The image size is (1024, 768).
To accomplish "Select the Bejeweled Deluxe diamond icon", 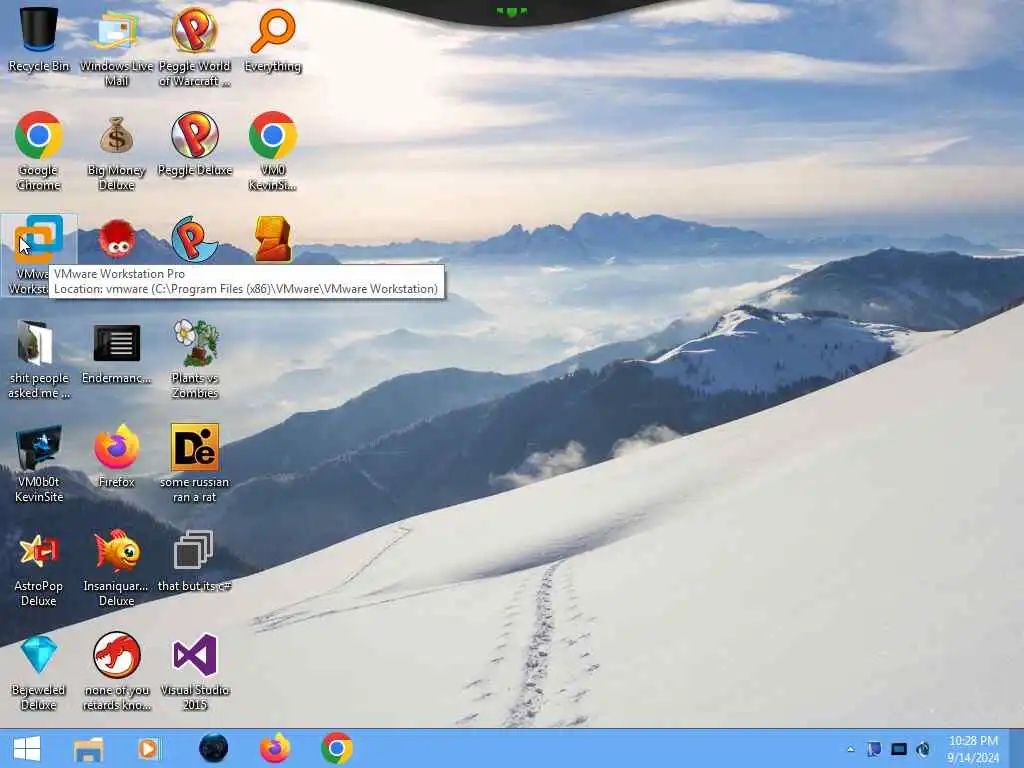I will point(39,671).
